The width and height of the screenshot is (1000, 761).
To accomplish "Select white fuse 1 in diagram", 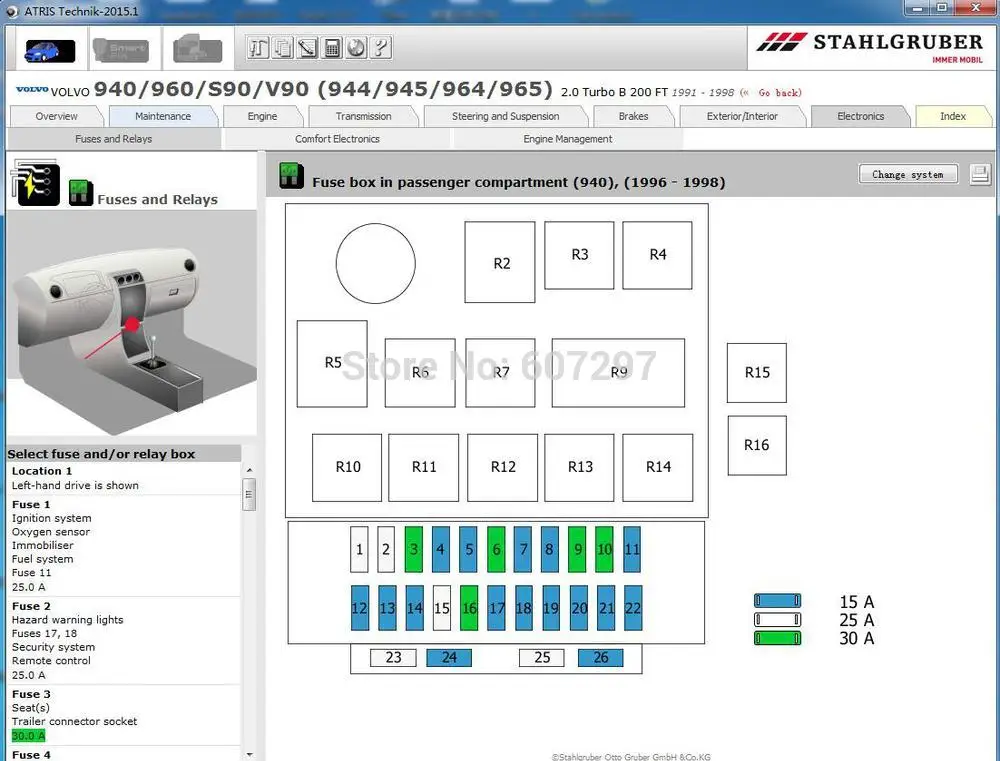I will 359,549.
